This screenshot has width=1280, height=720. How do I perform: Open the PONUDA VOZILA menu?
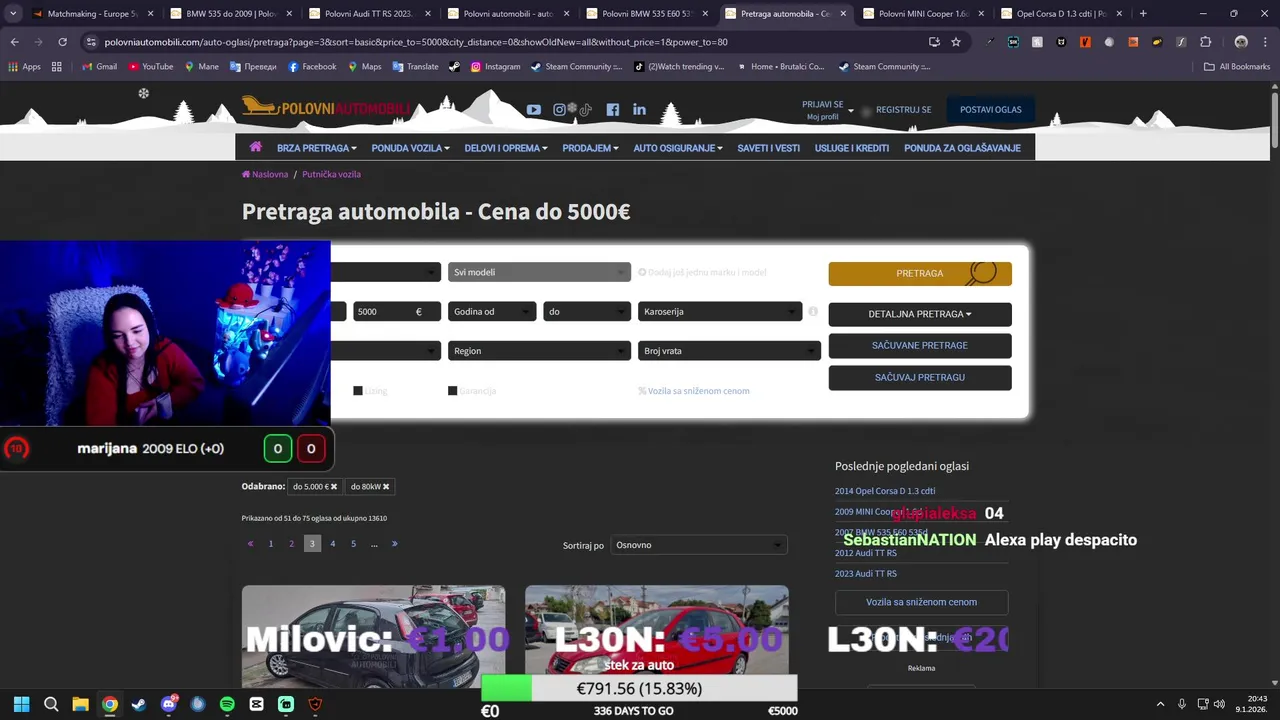[x=410, y=148]
